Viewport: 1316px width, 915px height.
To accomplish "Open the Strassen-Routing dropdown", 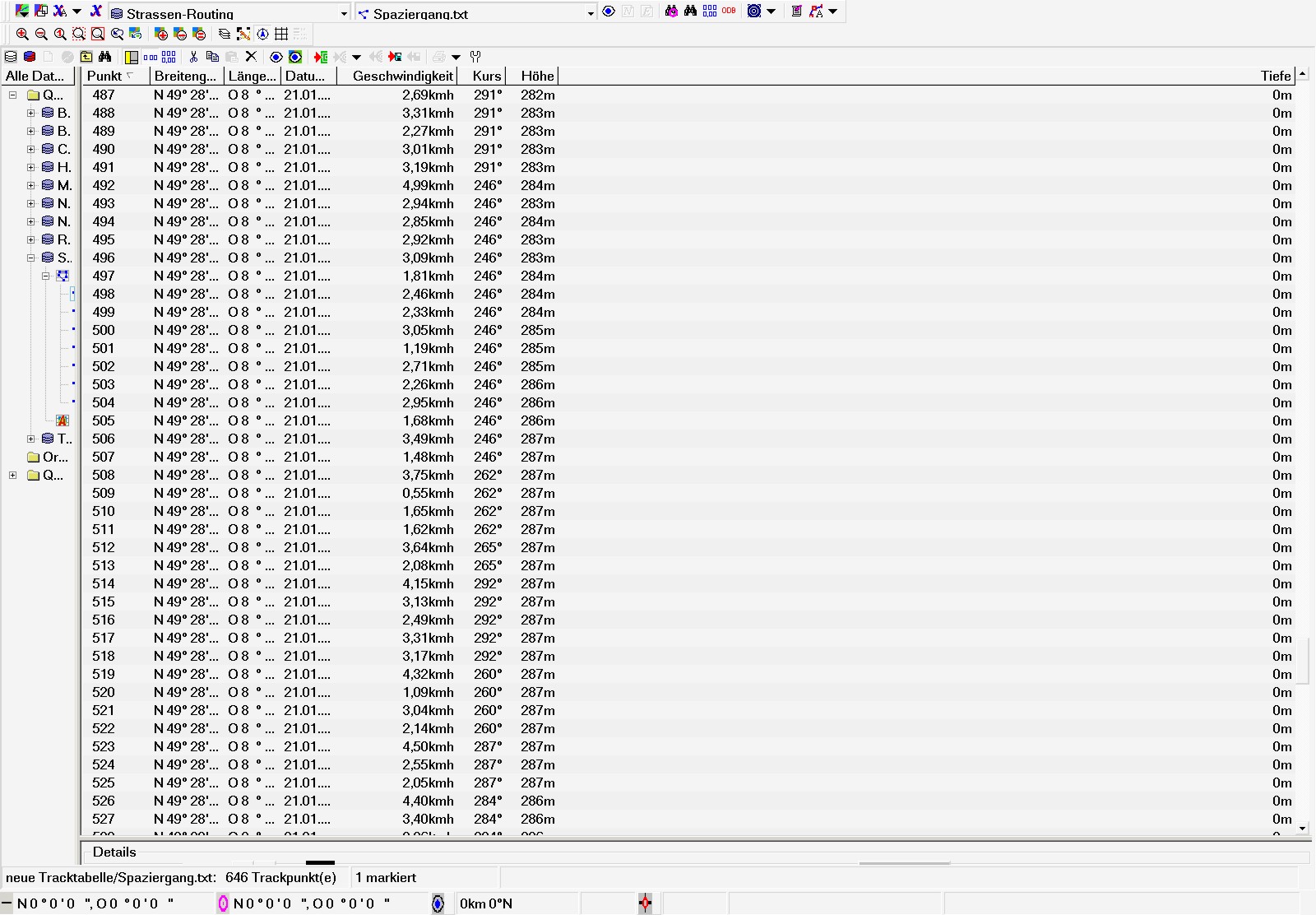I will click(344, 13).
